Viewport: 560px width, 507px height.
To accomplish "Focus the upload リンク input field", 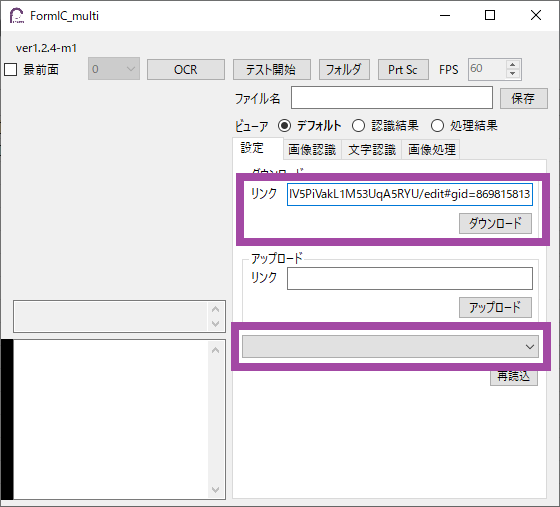I will (410, 278).
